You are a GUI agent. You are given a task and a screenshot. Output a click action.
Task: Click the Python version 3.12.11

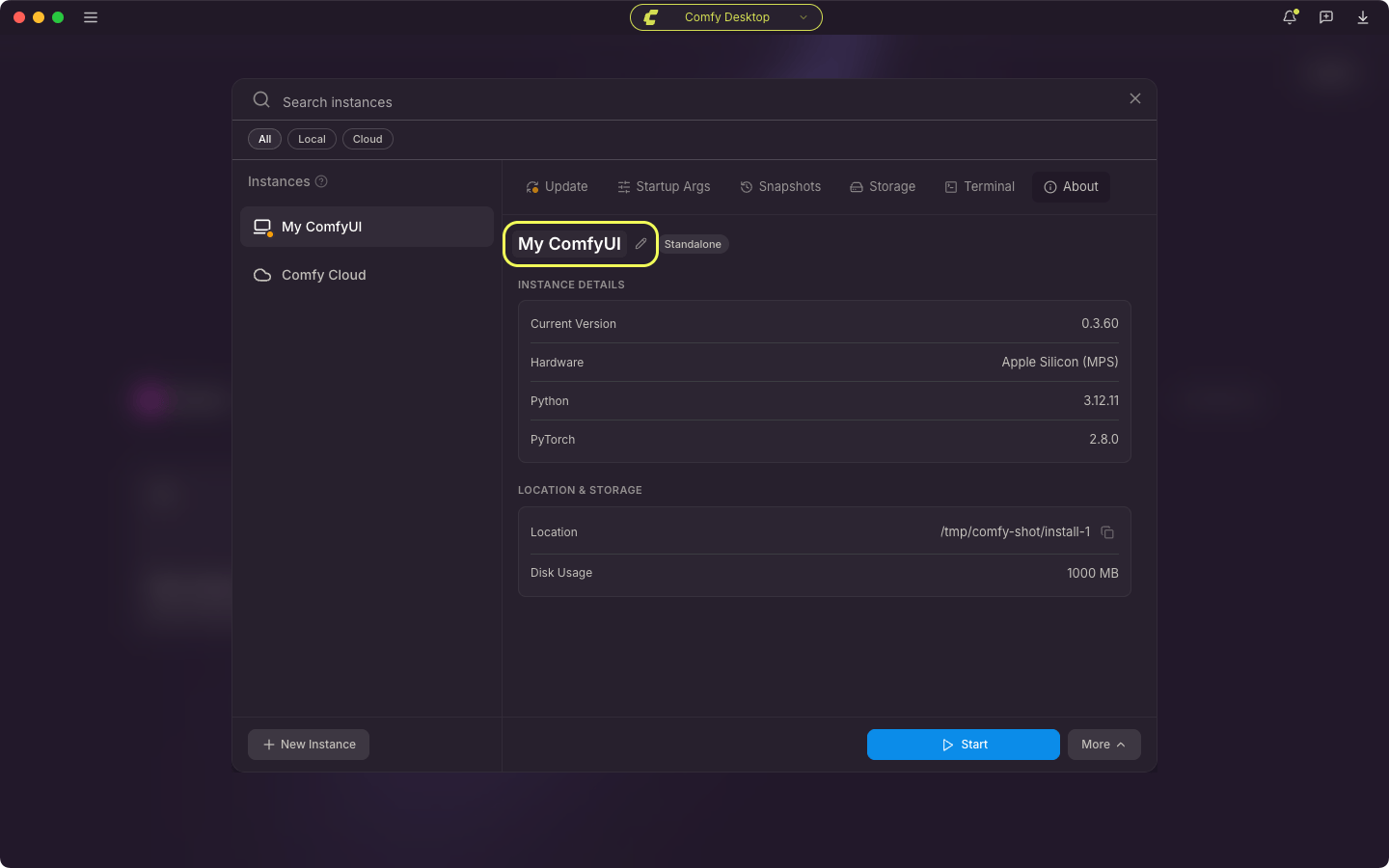click(1101, 401)
